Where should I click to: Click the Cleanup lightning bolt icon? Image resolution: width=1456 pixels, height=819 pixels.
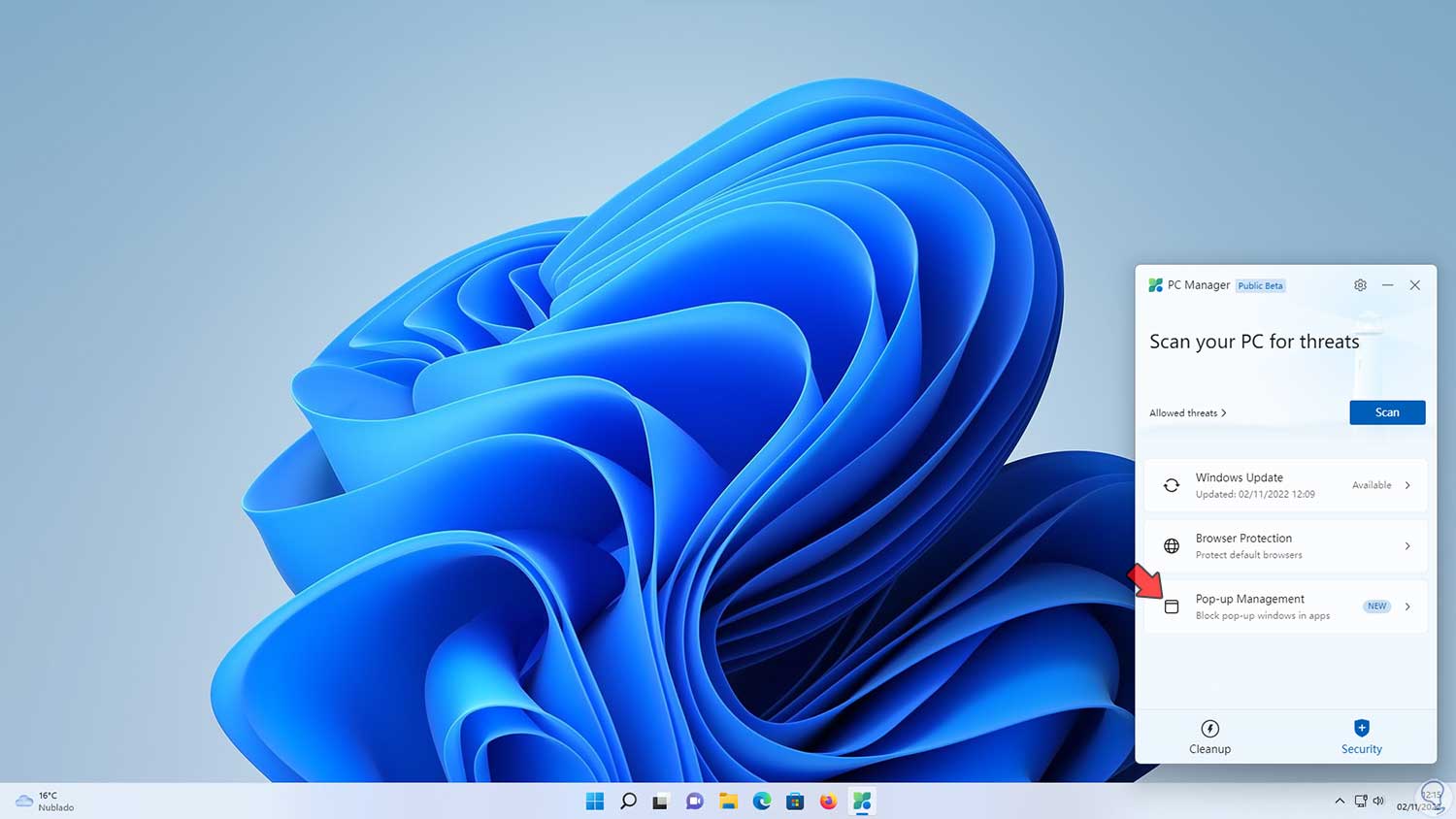coord(1209,728)
